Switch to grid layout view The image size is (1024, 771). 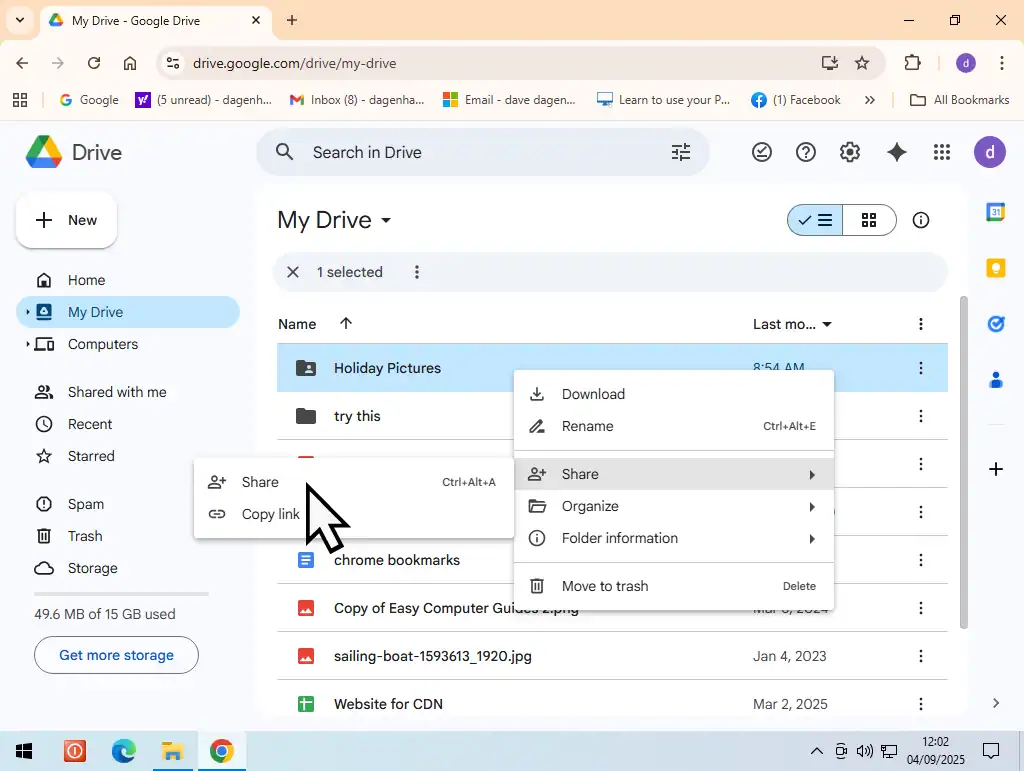[869, 220]
